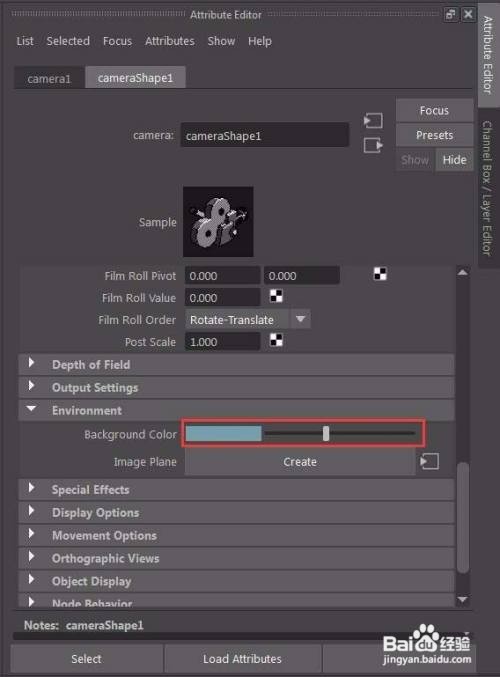Click the Post Scale value field
The height and width of the screenshot is (677, 500).
[222, 342]
